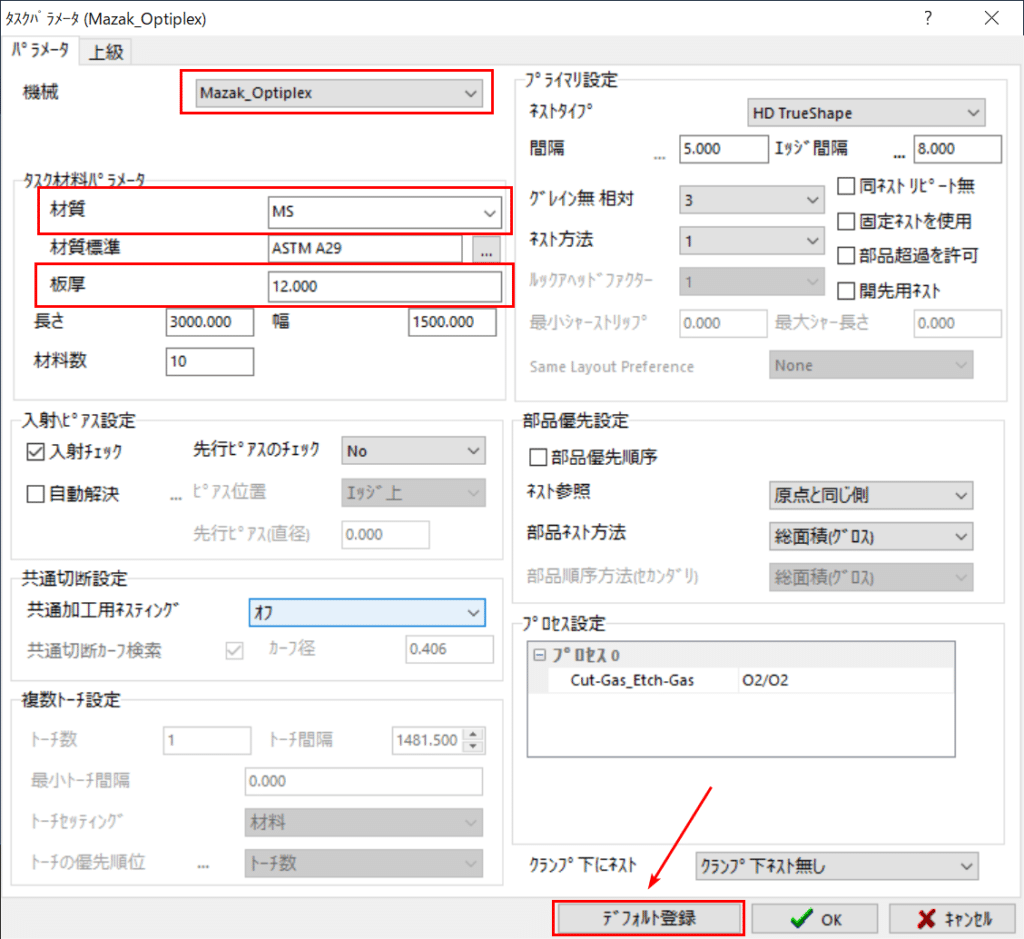Open the ネストタイプ HD TrueShape dropdown
1024x939 pixels.
pos(866,113)
